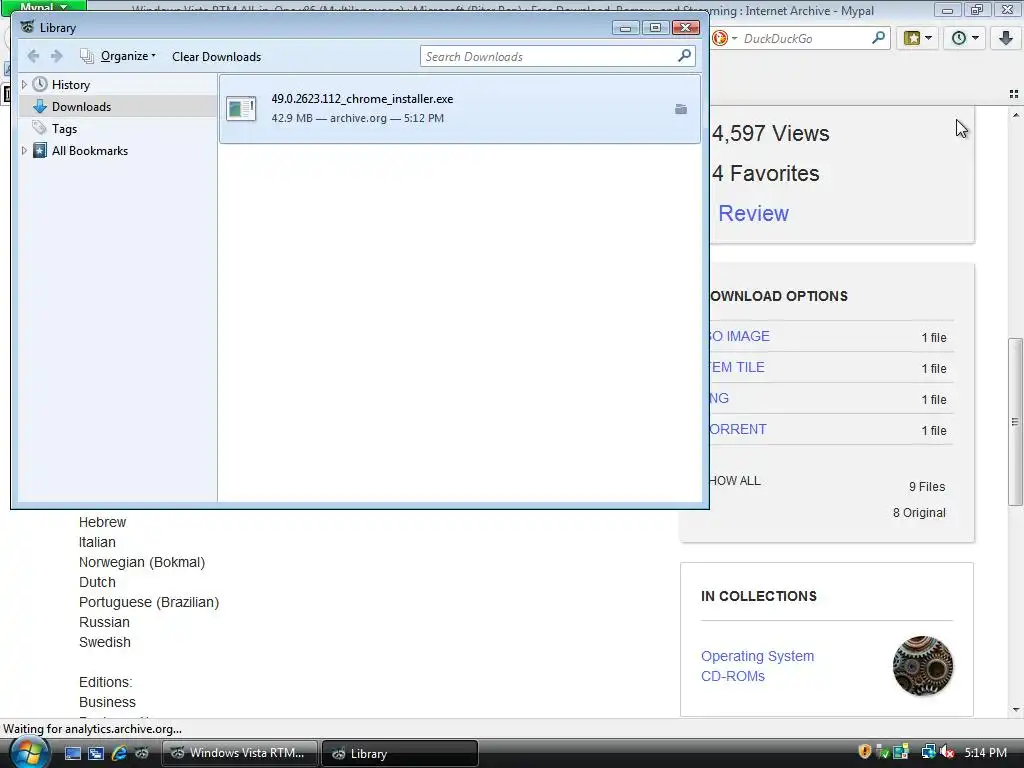Open the ITEM TILE download option
Image resolution: width=1024 pixels, height=768 pixels.
(737, 367)
